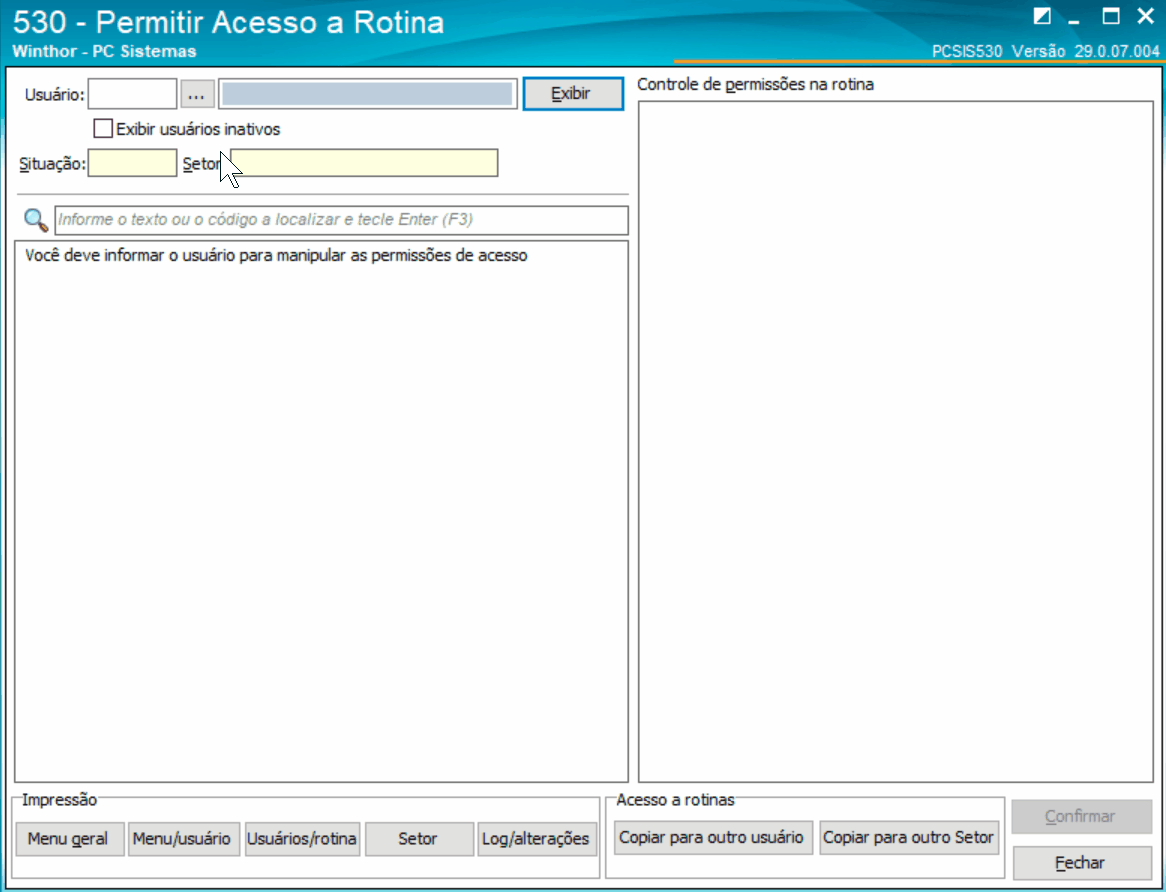Click the 'Impressão' group label
Viewport: 1166px width, 892px height.
click(x=59, y=800)
